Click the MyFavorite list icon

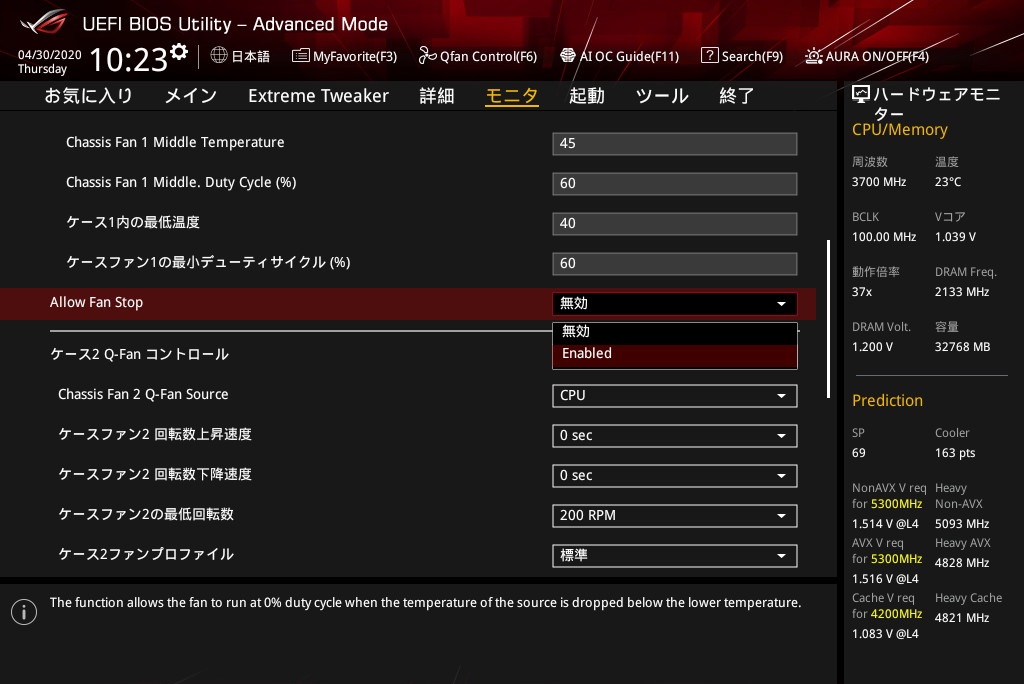(300, 56)
